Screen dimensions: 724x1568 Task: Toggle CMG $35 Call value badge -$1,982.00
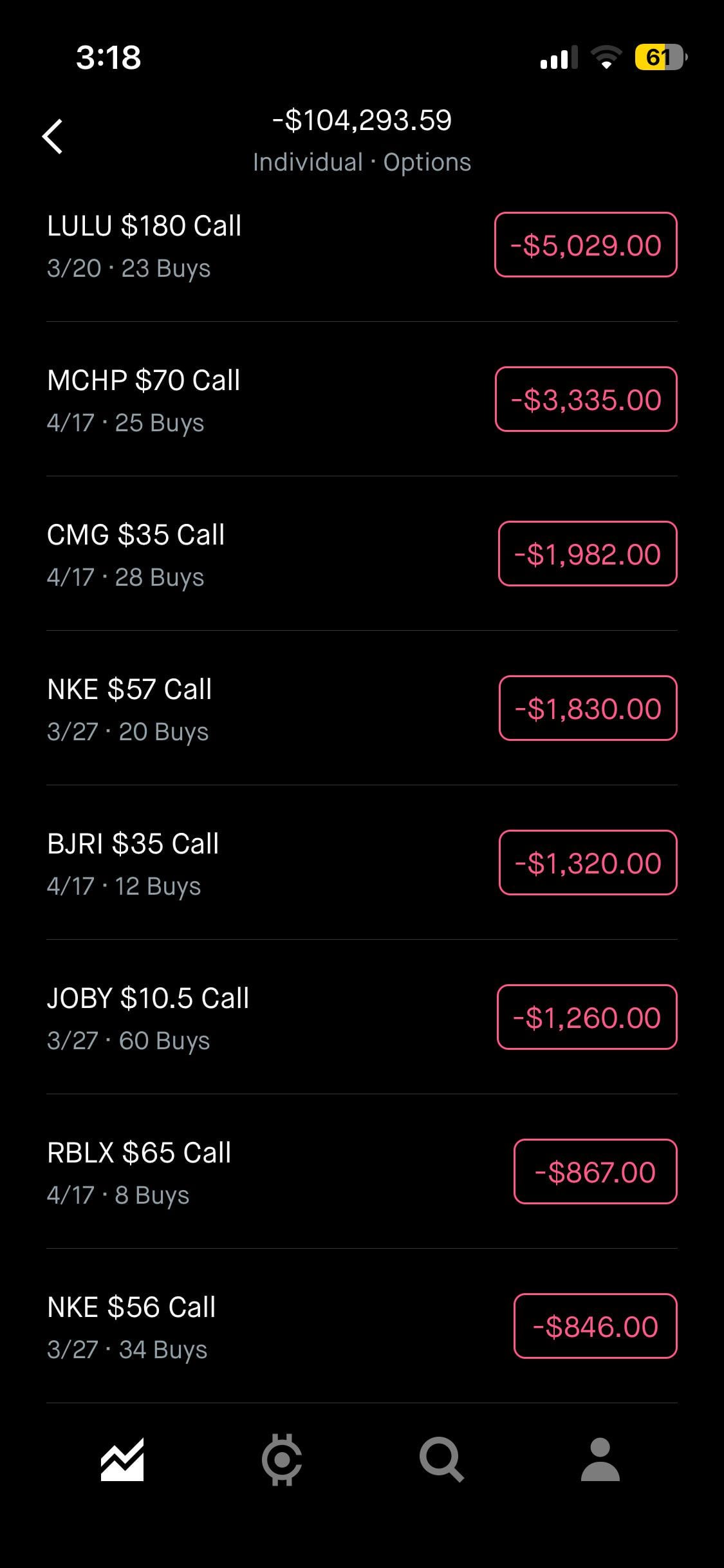point(588,554)
